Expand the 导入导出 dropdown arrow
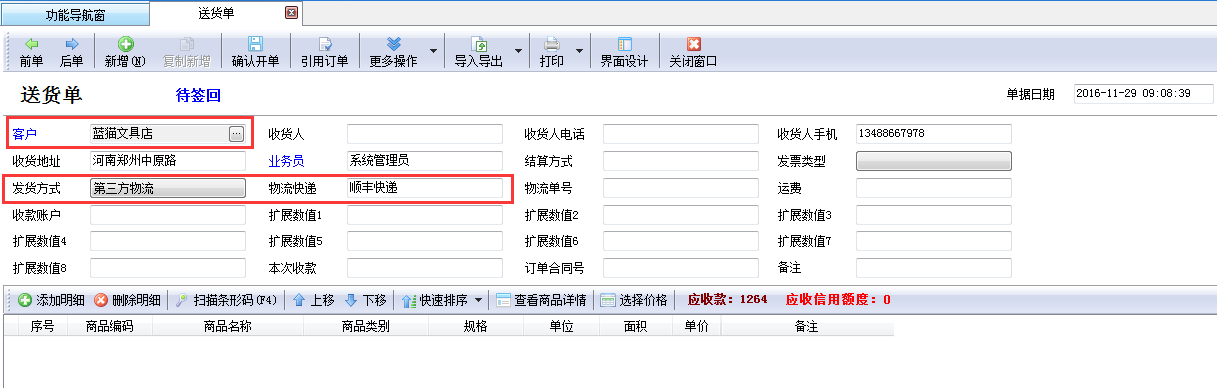1217x388 pixels. 518,51
